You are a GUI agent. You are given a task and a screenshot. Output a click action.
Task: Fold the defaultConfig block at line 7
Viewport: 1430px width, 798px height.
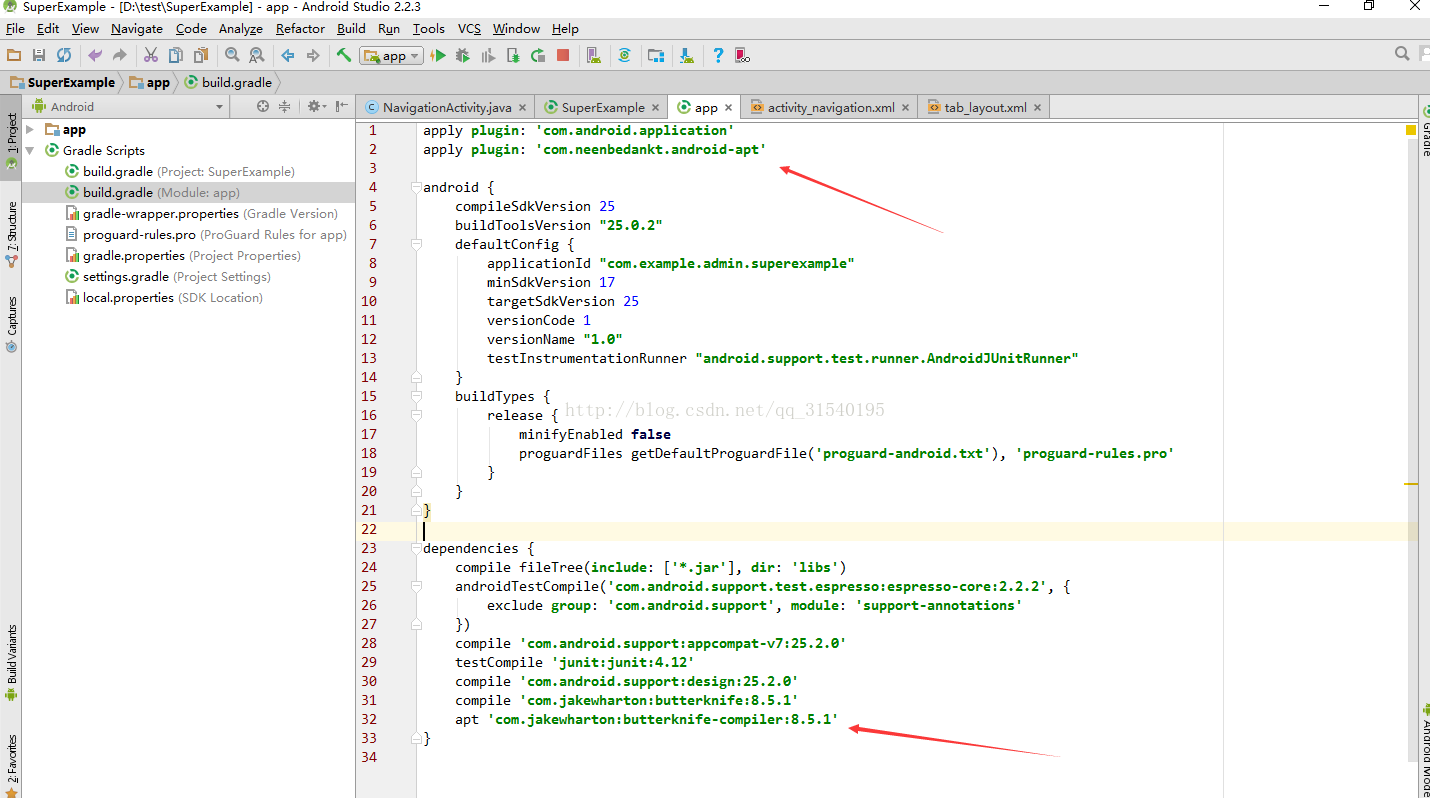coord(416,244)
